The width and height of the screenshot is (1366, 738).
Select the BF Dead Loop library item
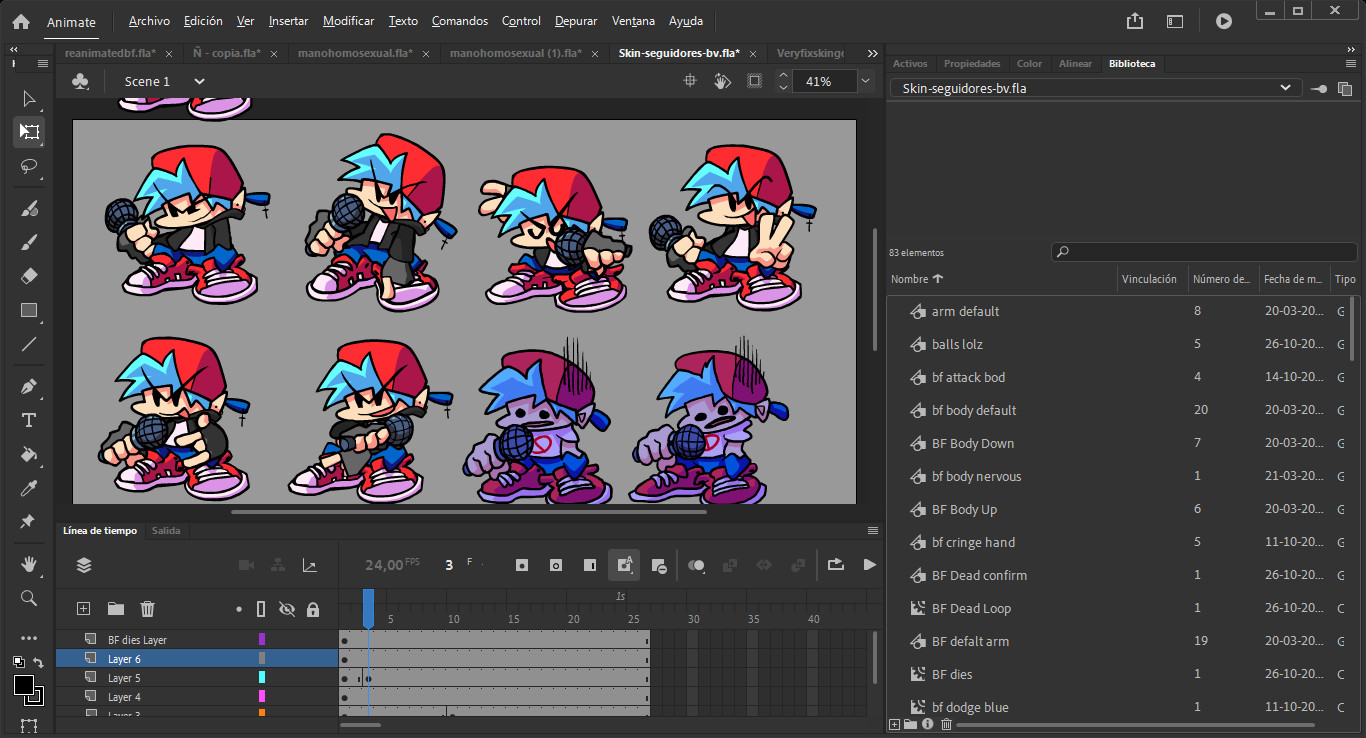pyautogui.click(x=971, y=608)
